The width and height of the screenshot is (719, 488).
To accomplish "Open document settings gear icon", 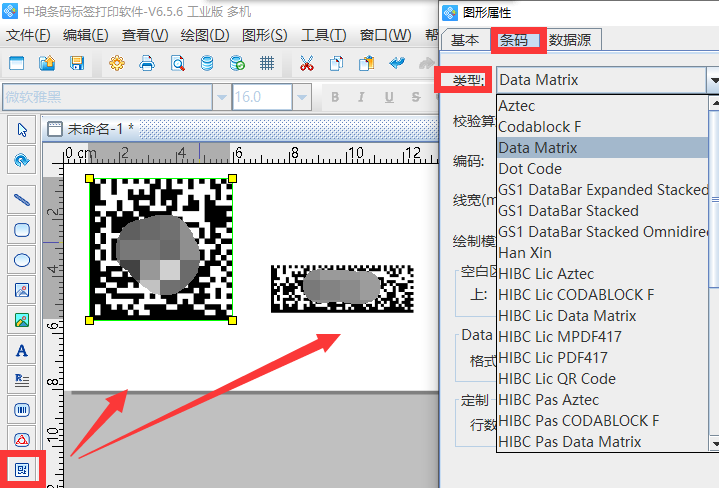I will [117, 63].
